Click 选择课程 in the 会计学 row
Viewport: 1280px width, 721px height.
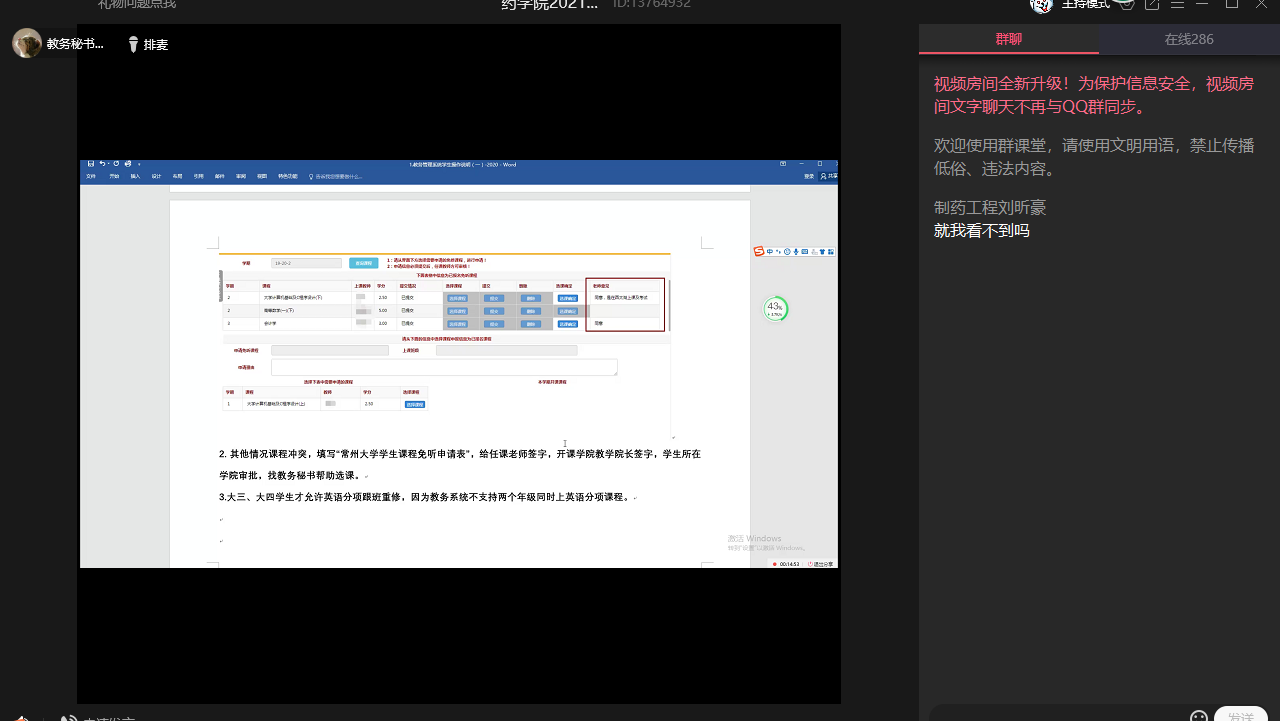(x=457, y=324)
